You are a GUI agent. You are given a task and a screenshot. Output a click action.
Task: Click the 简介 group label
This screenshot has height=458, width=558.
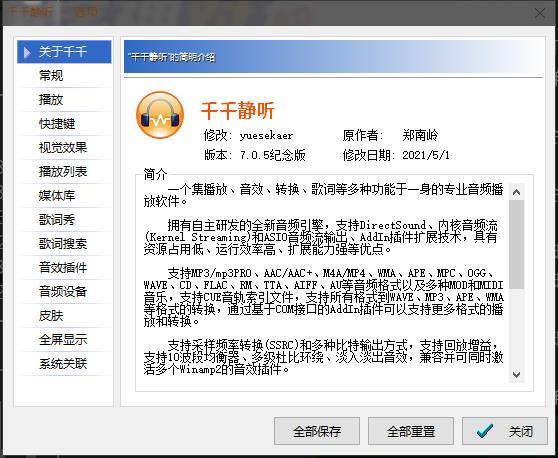155,174
